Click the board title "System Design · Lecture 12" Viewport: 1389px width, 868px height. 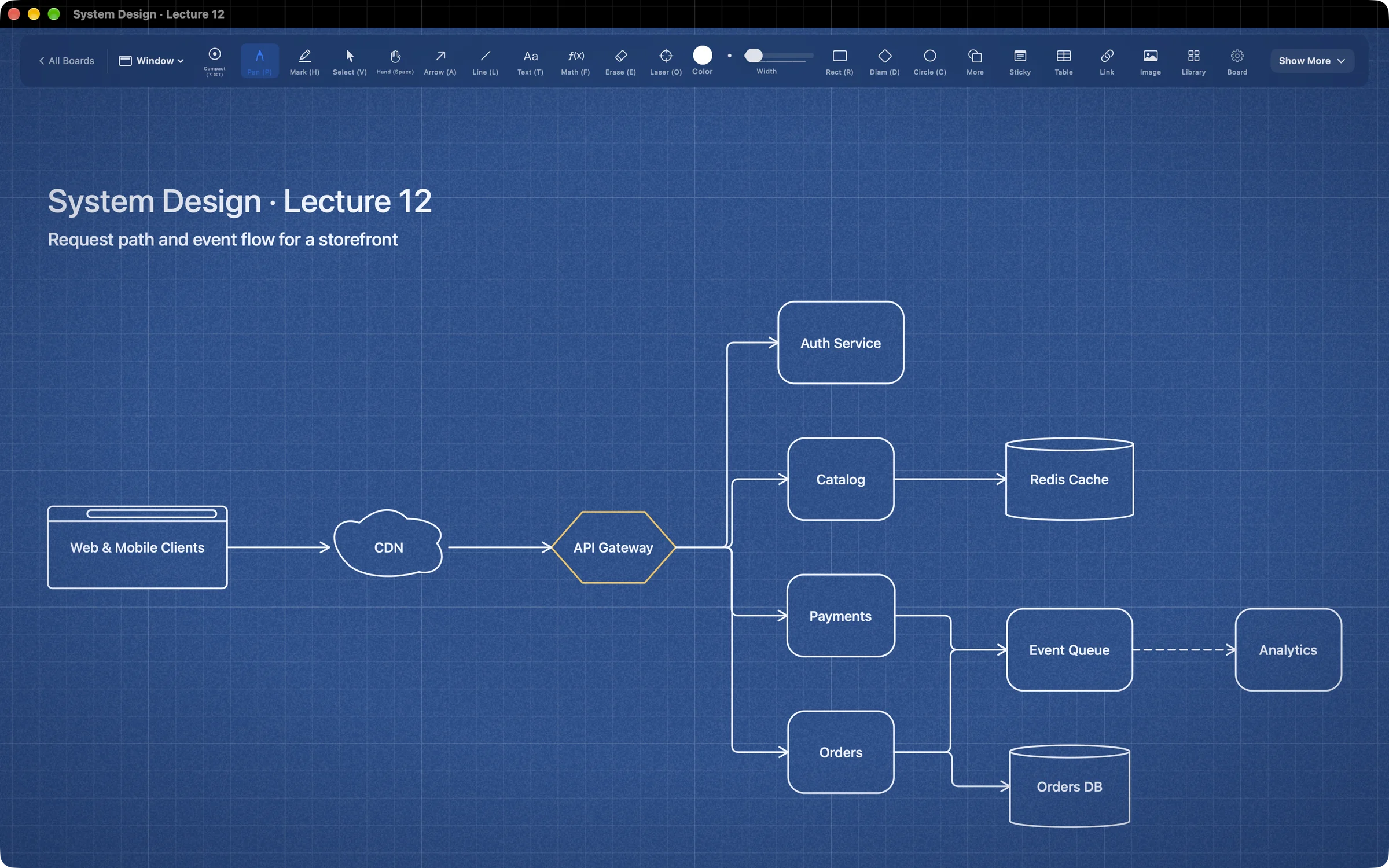pyautogui.click(x=240, y=201)
